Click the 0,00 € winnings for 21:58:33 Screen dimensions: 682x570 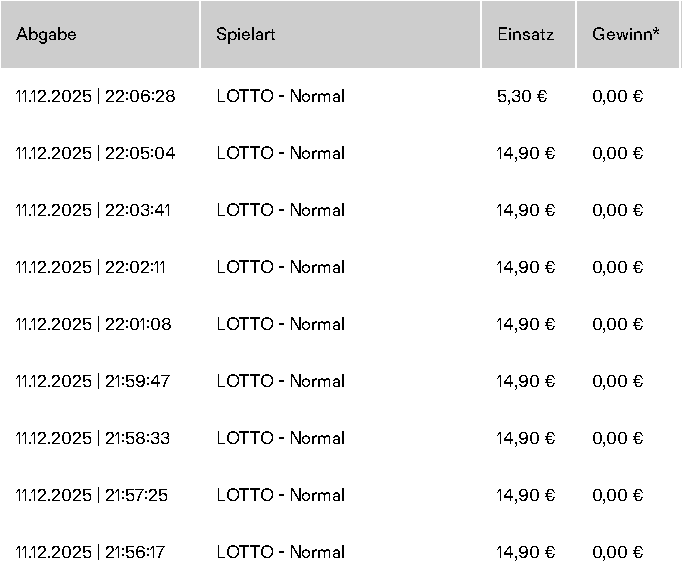[617, 438]
